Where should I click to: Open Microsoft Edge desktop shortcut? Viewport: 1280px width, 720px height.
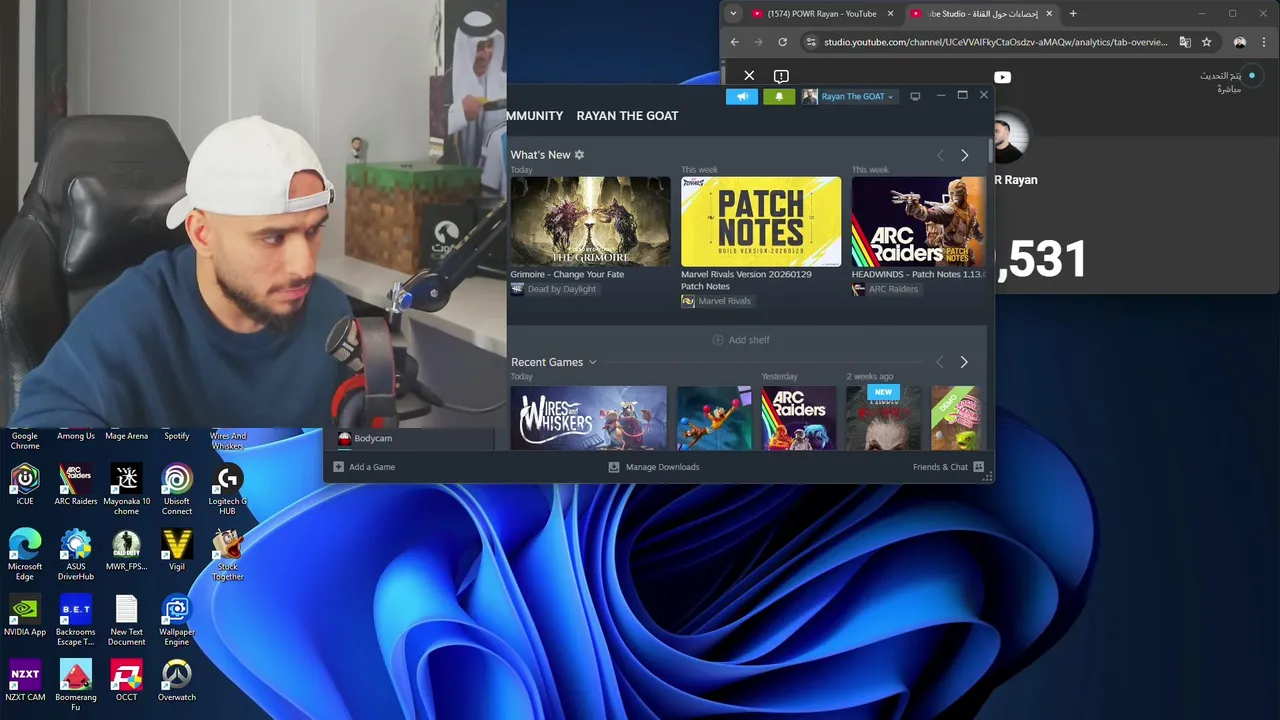click(x=25, y=554)
